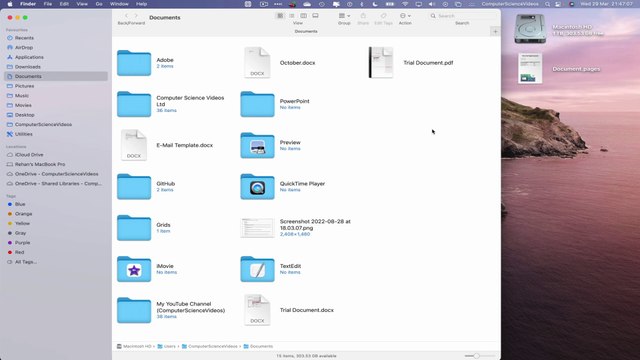Open the Edit menu
Viewport: 640px width, 360px height.
[64, 4]
